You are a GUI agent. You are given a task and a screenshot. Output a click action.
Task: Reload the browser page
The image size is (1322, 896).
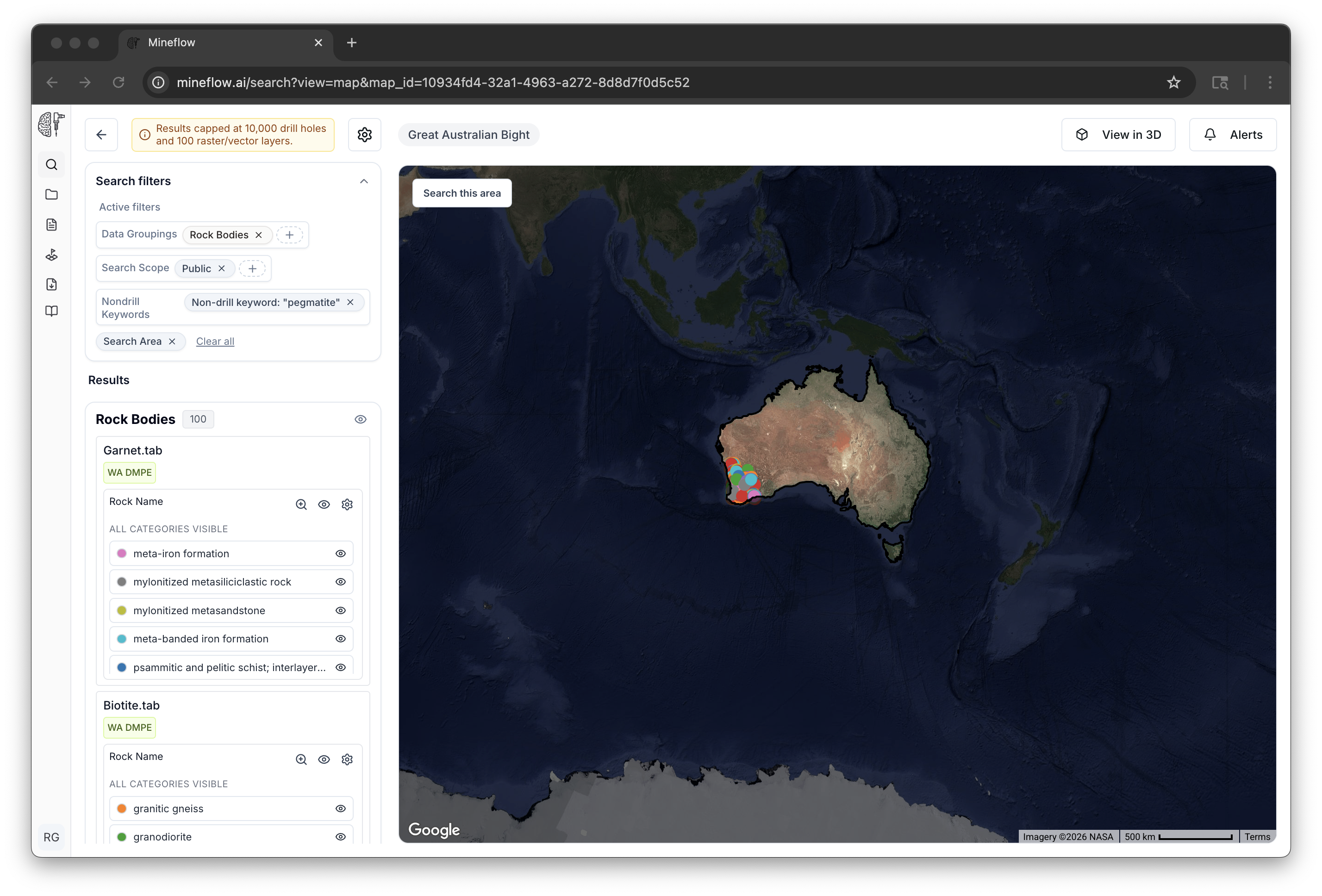118,82
